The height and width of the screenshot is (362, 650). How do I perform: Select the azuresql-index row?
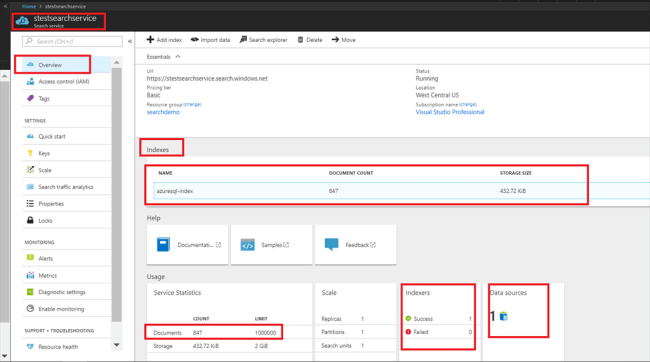(x=401, y=191)
